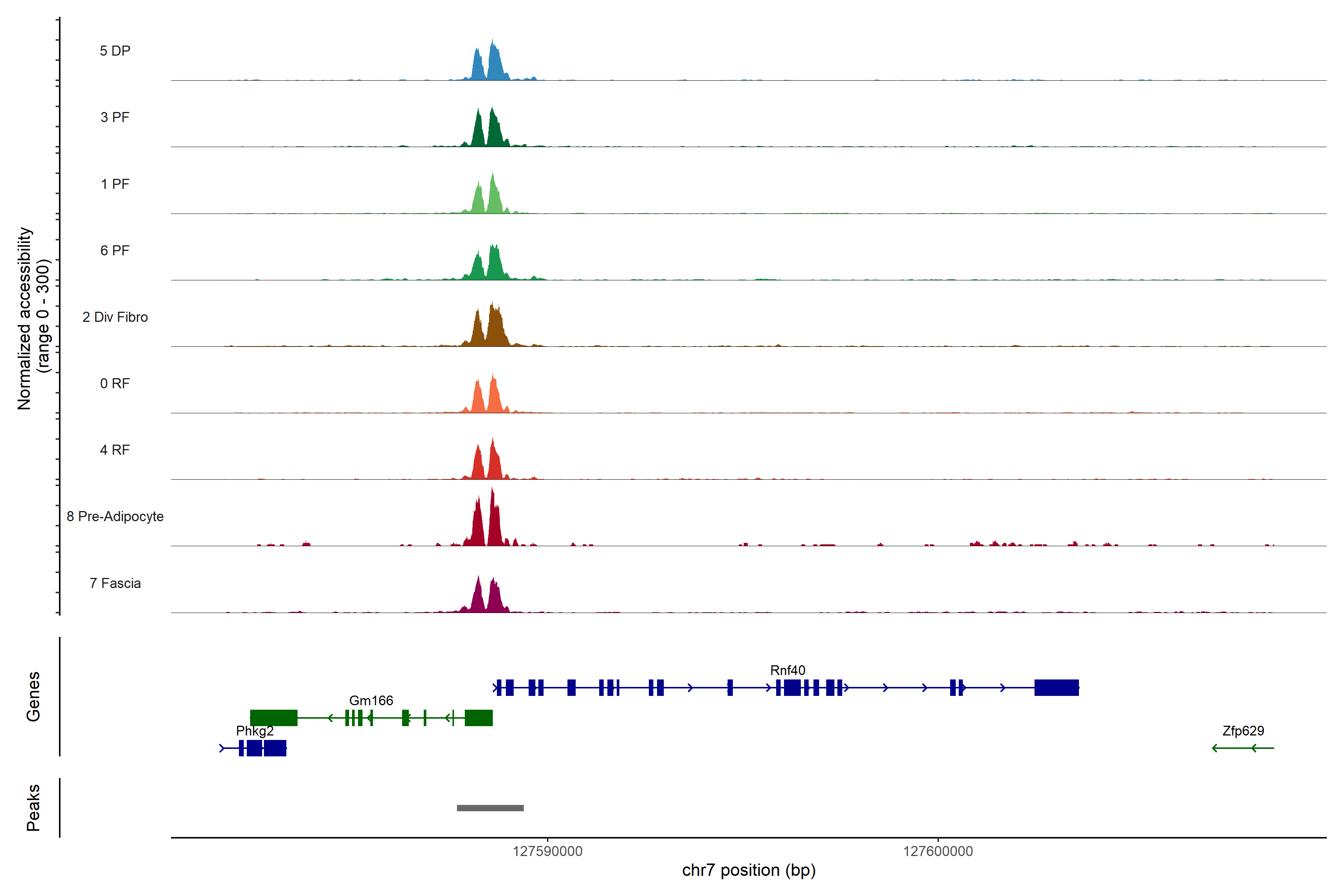Click the Zfp629 gene label
Screen dimensions: 1344x896
(x=1243, y=731)
